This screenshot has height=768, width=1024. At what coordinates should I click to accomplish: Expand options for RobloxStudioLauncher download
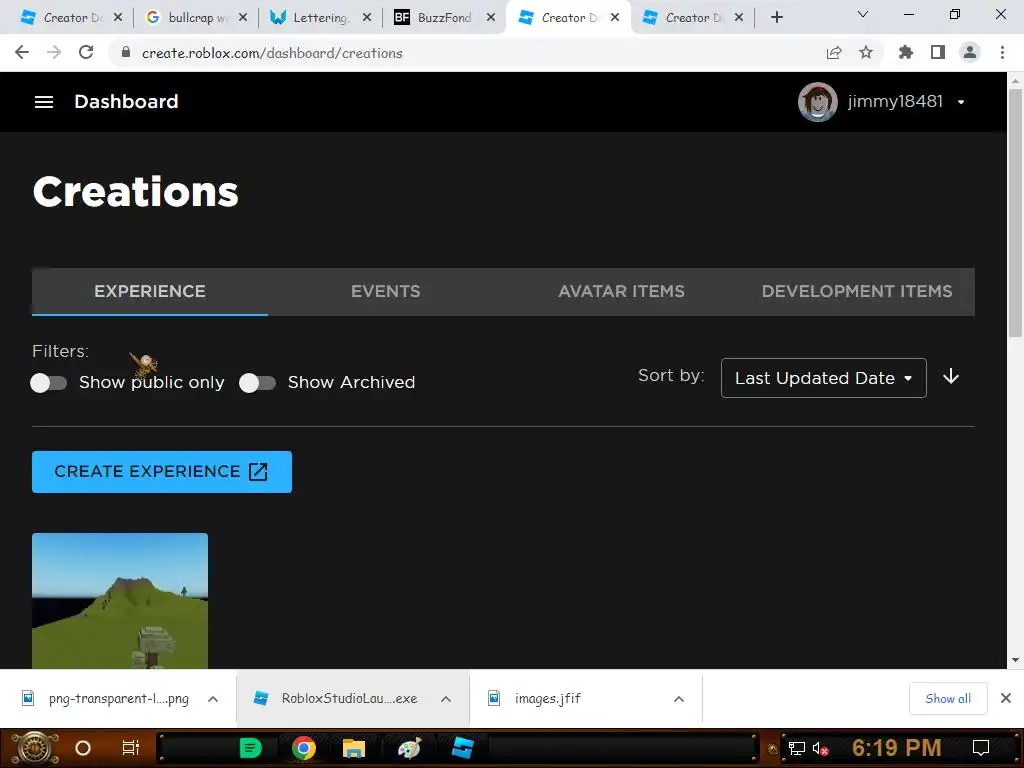[446, 699]
